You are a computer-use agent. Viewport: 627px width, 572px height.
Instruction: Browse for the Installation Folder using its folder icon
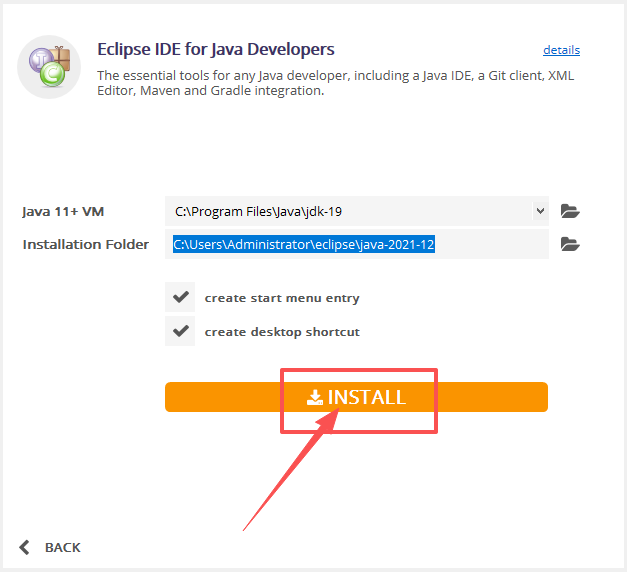(570, 244)
